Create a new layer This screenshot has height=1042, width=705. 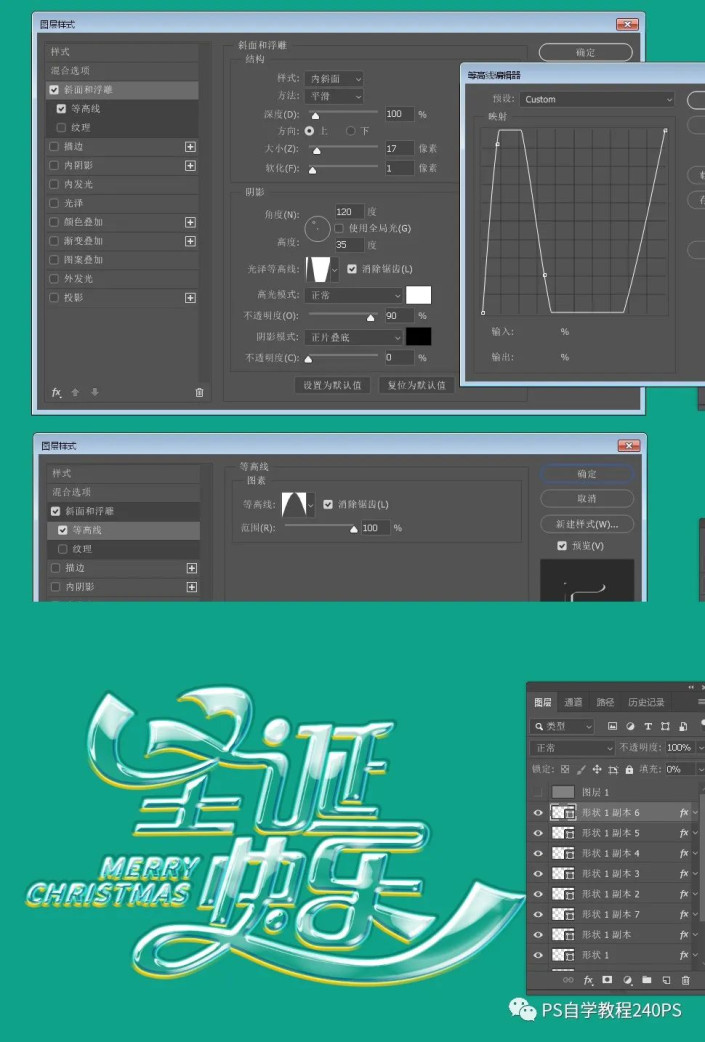666,980
